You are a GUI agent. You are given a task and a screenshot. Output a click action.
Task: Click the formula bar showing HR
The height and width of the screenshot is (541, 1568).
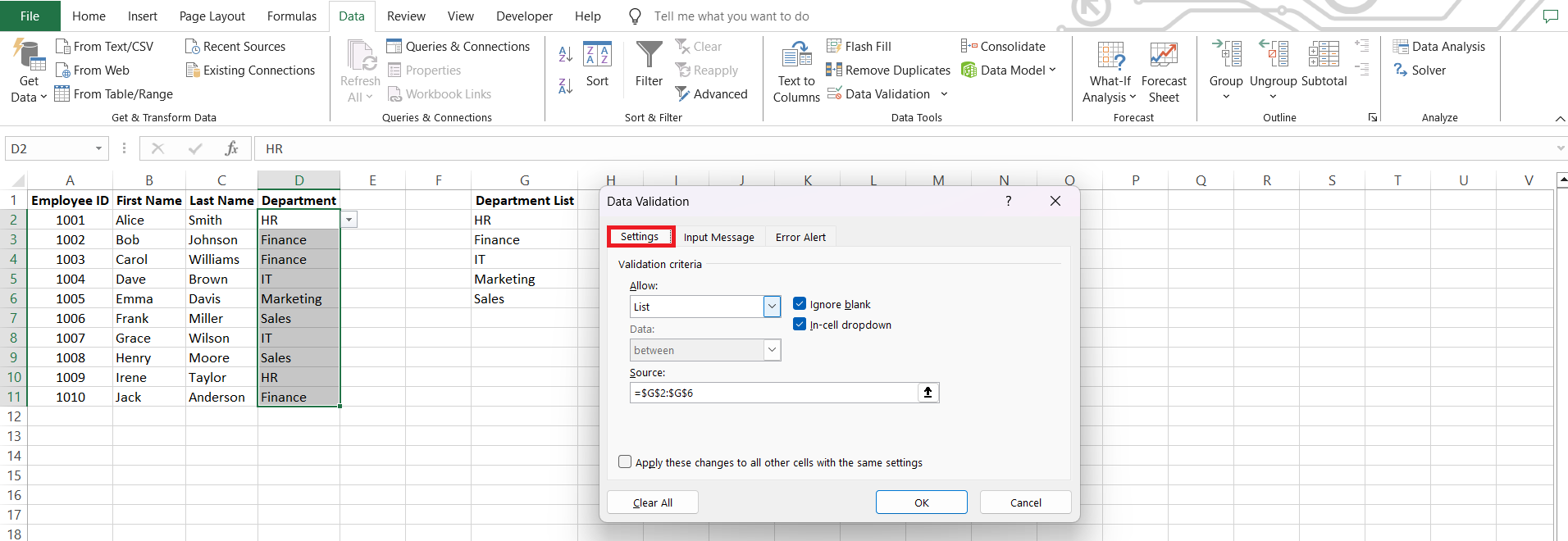(902, 148)
